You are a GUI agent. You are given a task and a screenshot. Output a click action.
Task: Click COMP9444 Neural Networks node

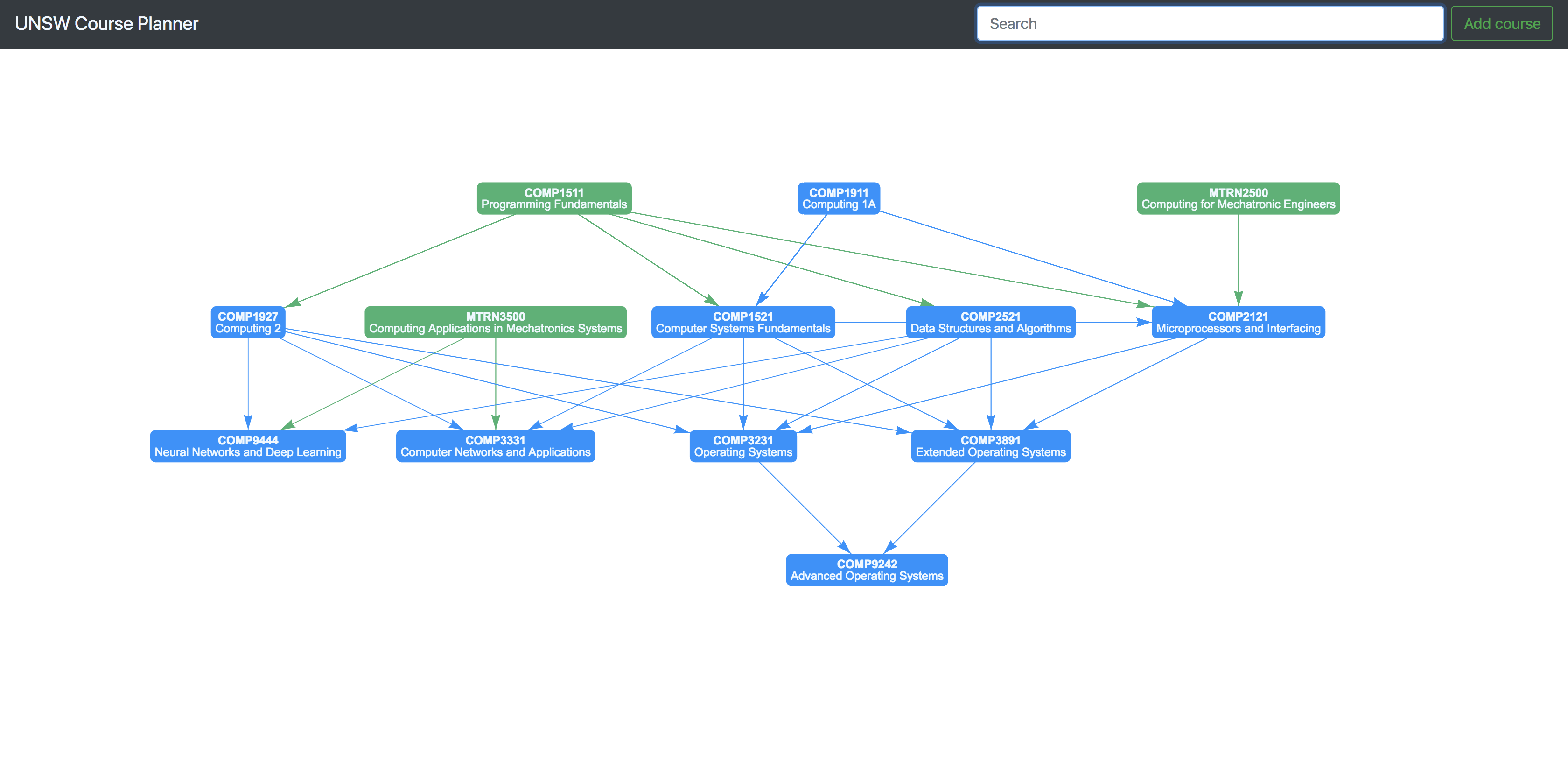[x=248, y=446]
